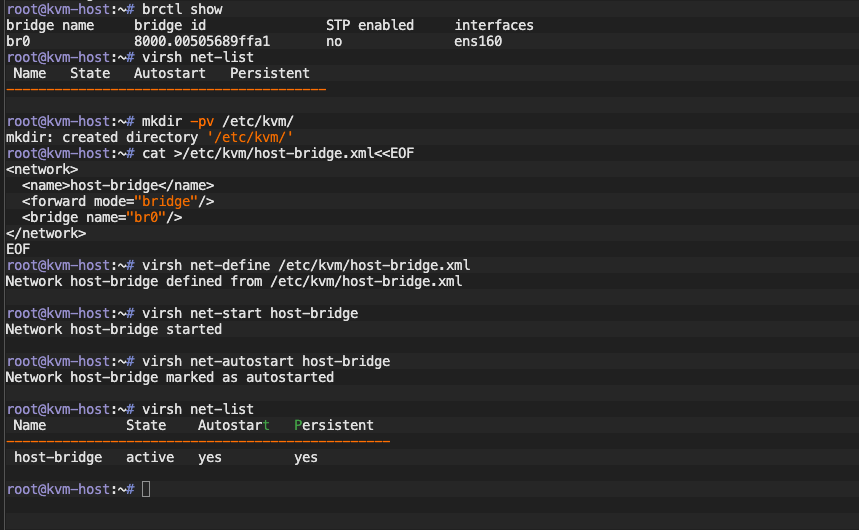Click the orange dashed line under first net-list

click(x=166, y=89)
